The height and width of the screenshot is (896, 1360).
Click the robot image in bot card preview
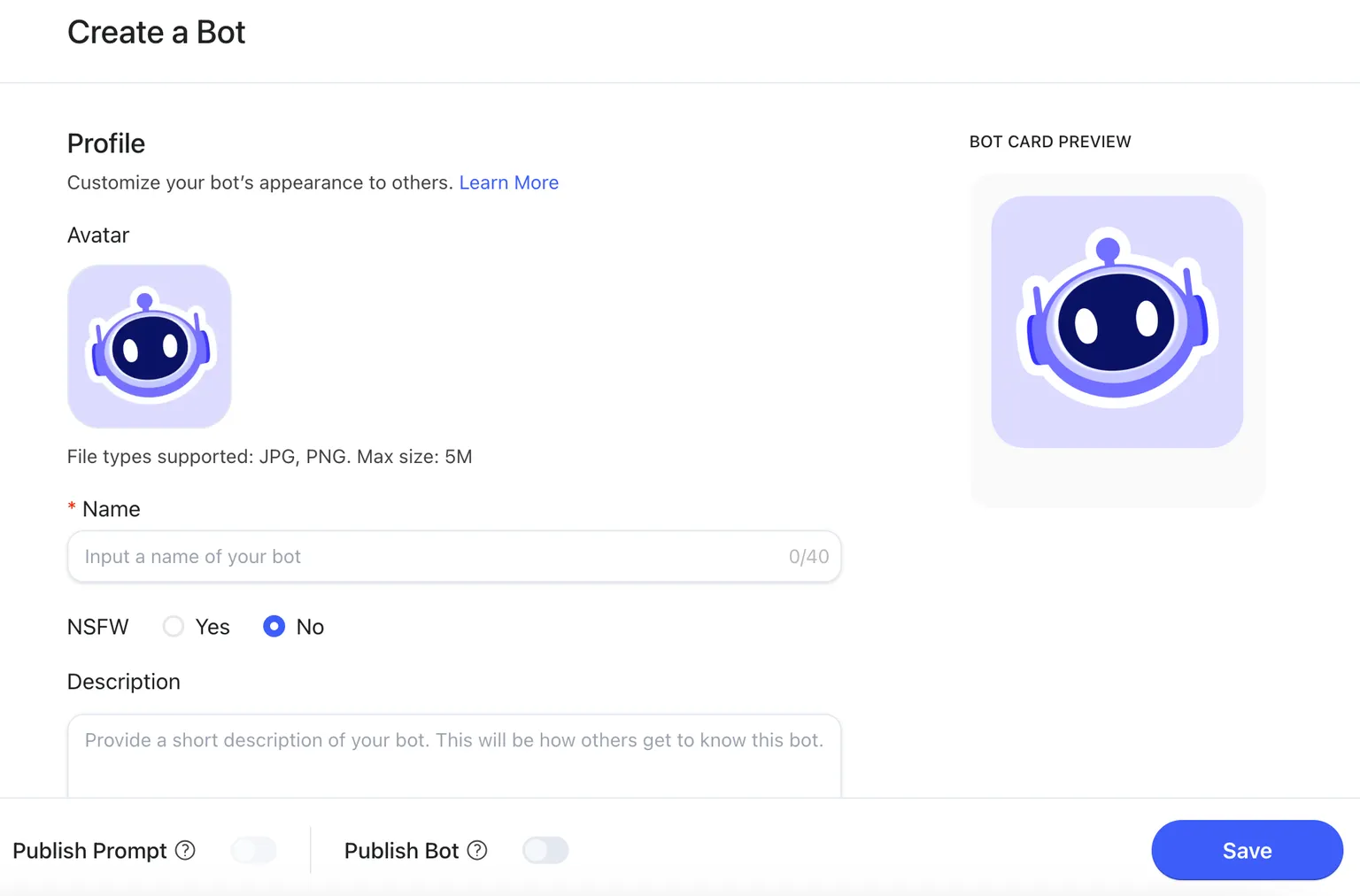tap(1117, 321)
